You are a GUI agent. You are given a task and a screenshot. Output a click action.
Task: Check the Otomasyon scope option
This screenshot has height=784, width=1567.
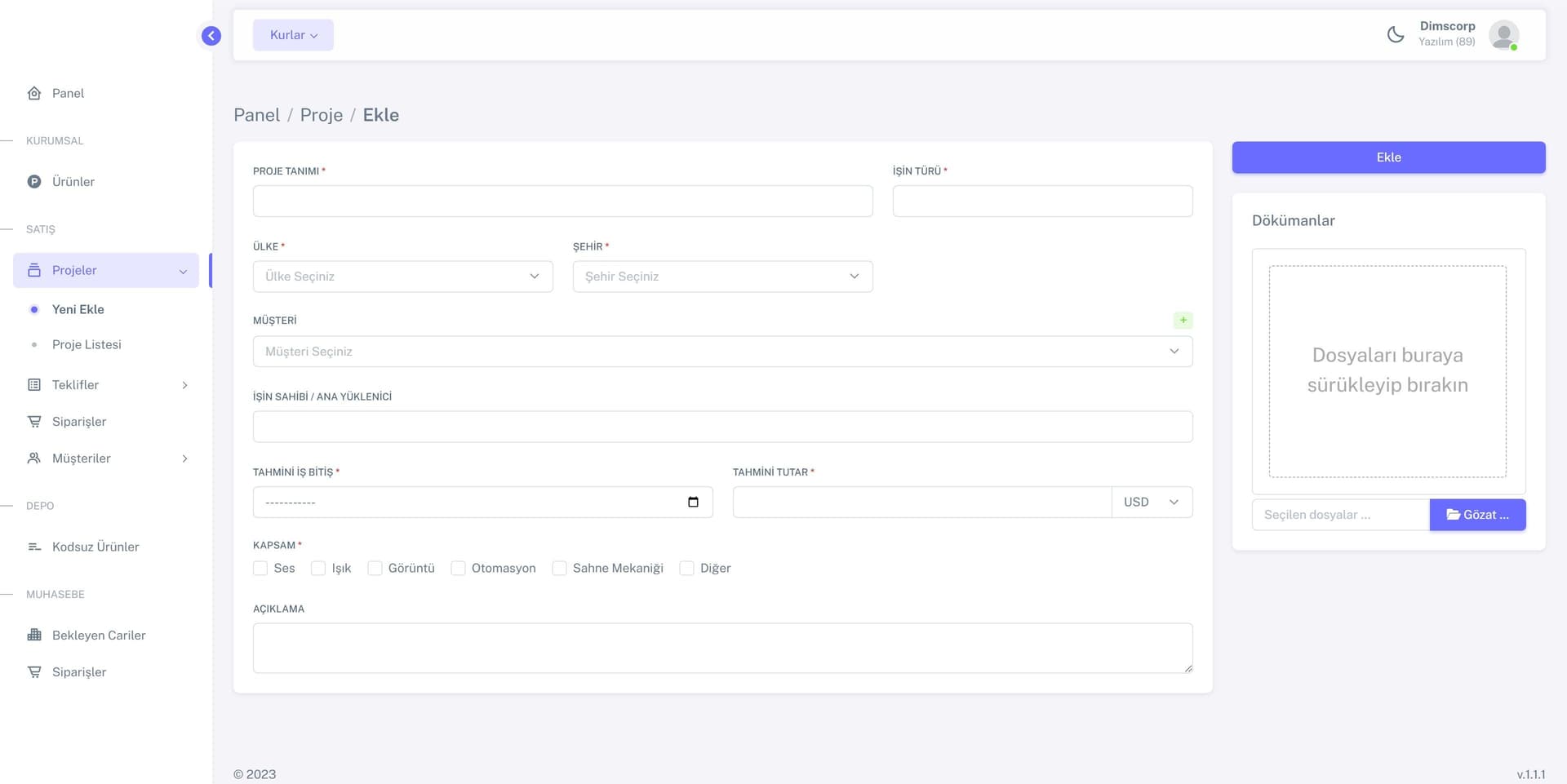pos(458,568)
